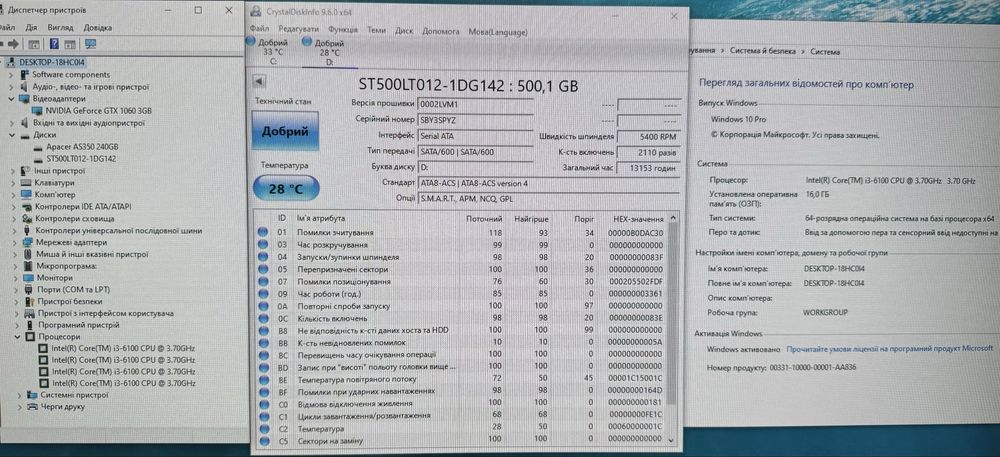Click the Пристрої безпеки security devices icon
Viewport: 1000px width, 457px height.
(x=29, y=301)
